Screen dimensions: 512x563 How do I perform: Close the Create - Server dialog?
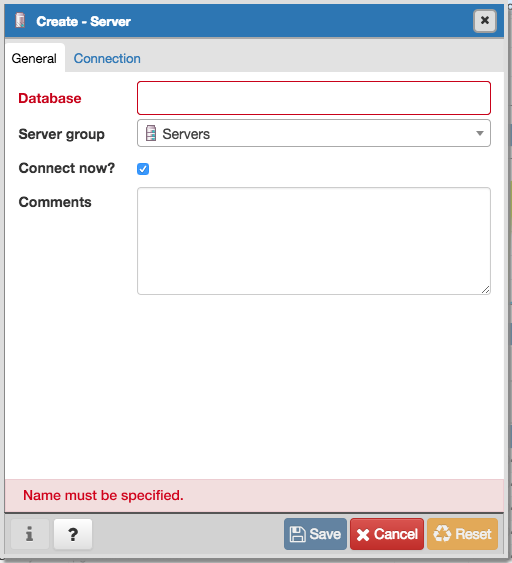point(485,21)
